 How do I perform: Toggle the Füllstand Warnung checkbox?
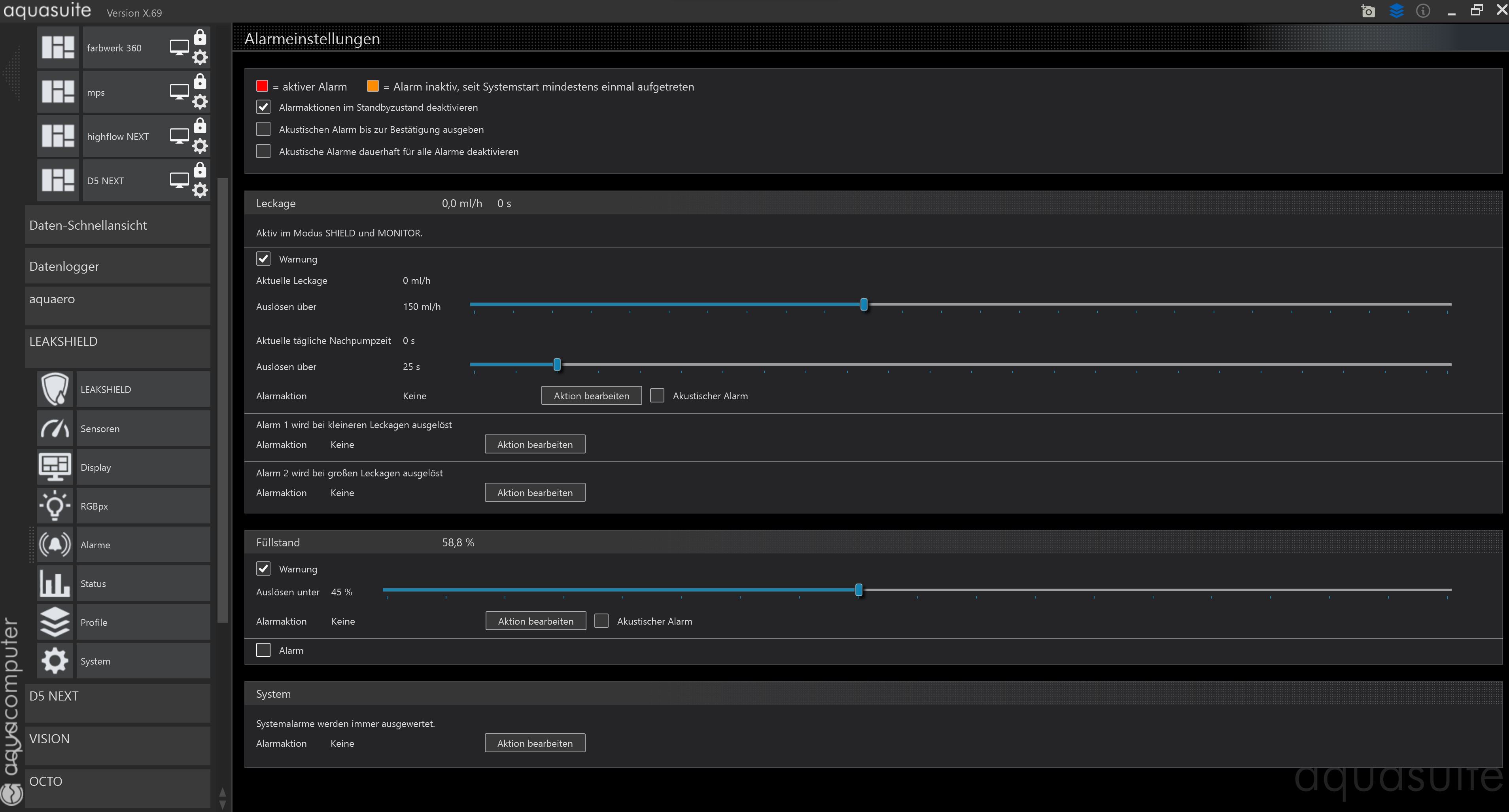[264, 568]
